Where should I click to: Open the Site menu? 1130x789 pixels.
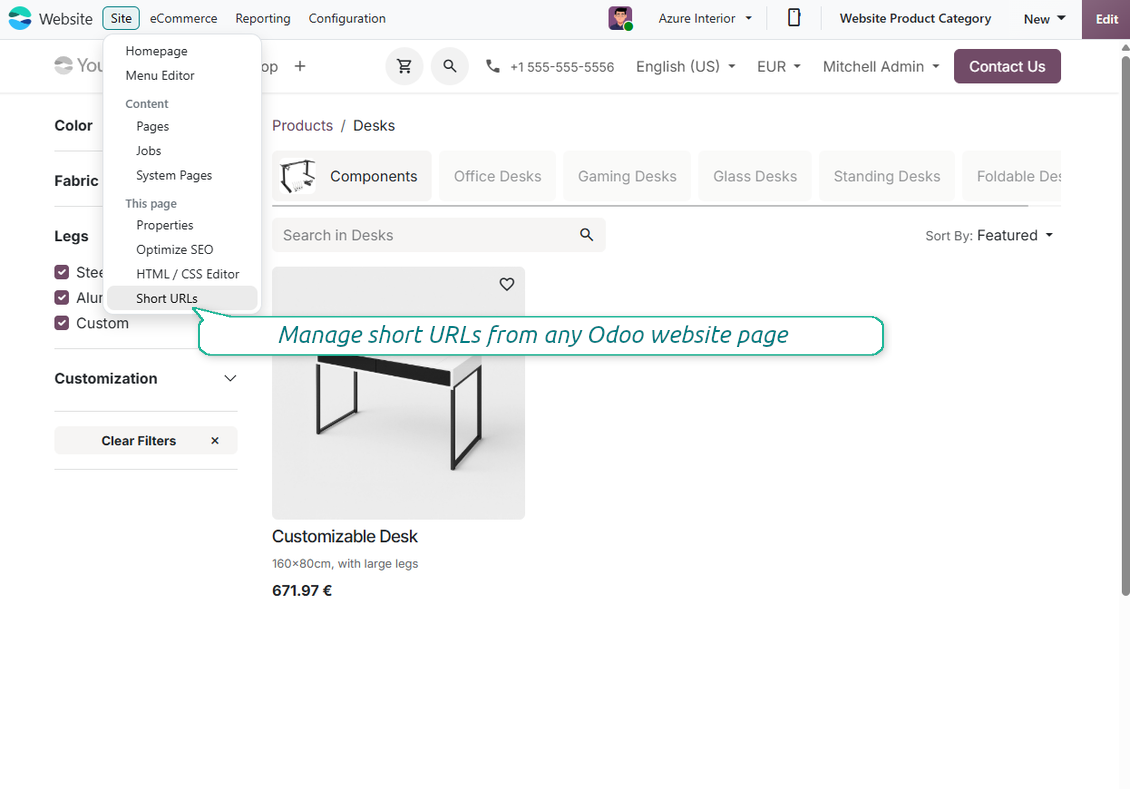click(121, 19)
